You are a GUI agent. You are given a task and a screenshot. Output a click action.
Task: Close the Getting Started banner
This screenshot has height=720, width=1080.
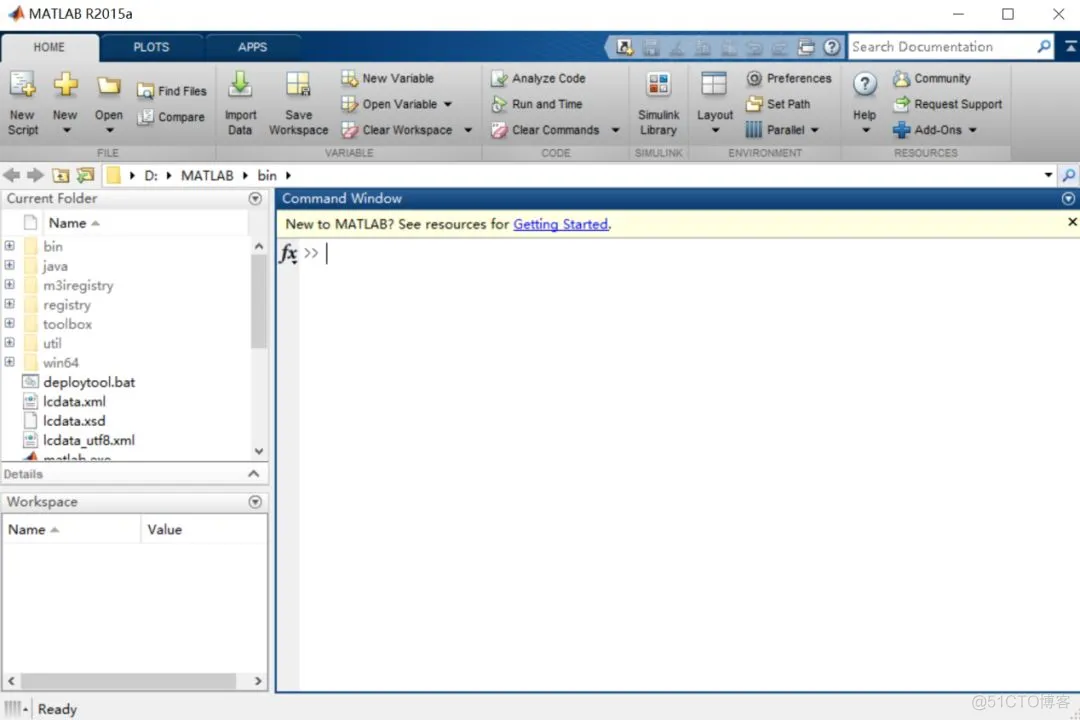pyautogui.click(x=1072, y=222)
